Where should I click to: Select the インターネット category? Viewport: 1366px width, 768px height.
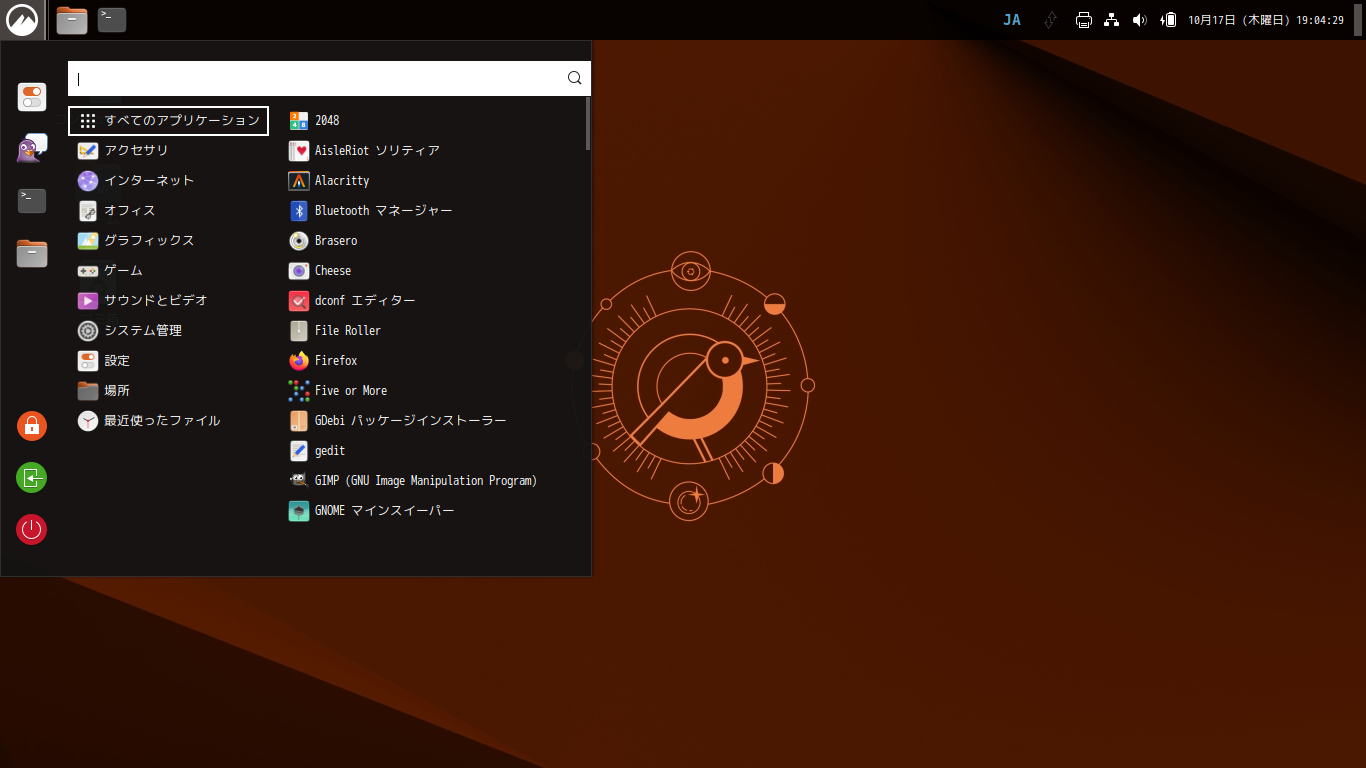tap(149, 181)
